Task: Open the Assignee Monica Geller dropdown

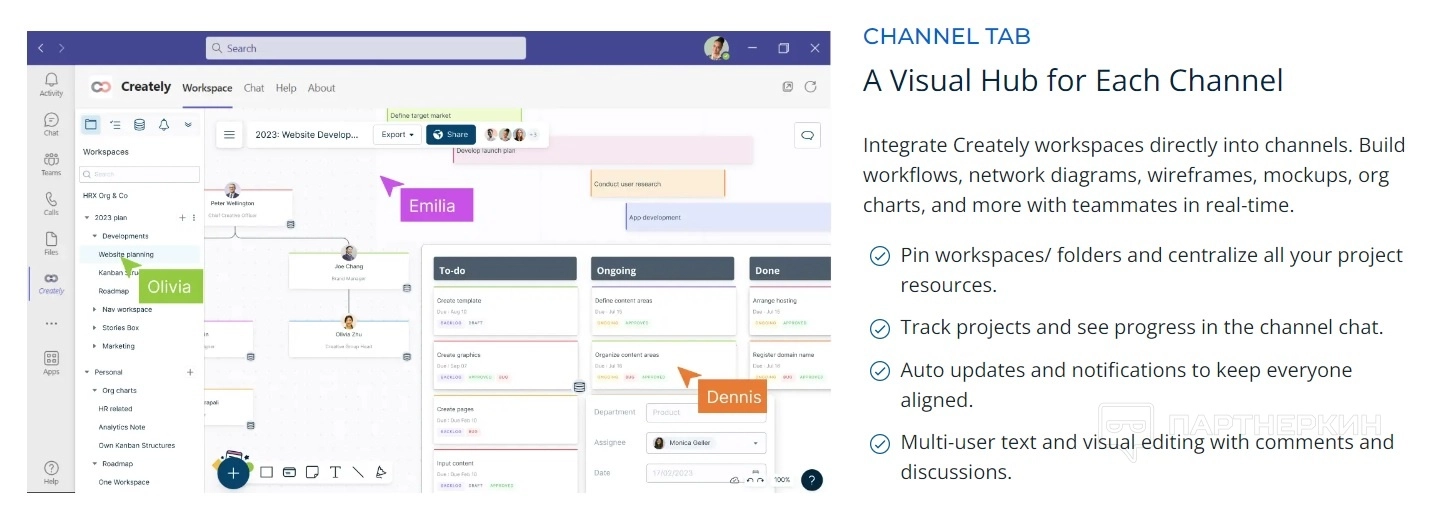Action: click(x=706, y=443)
